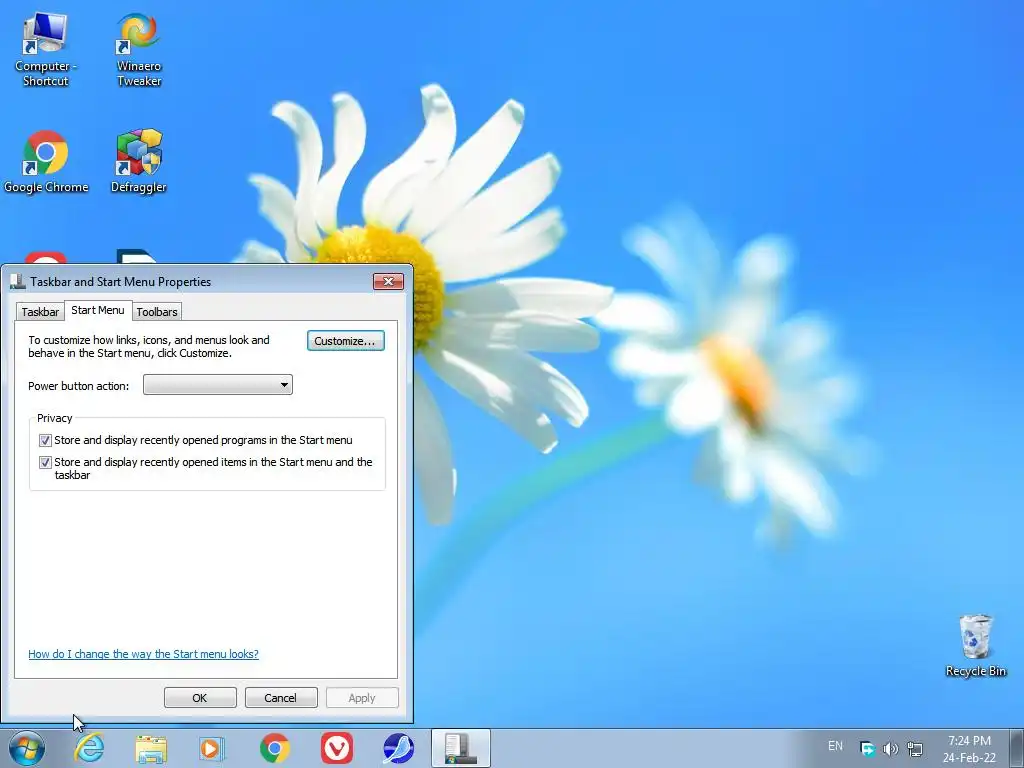Switch to the Taskbar tab

point(40,312)
